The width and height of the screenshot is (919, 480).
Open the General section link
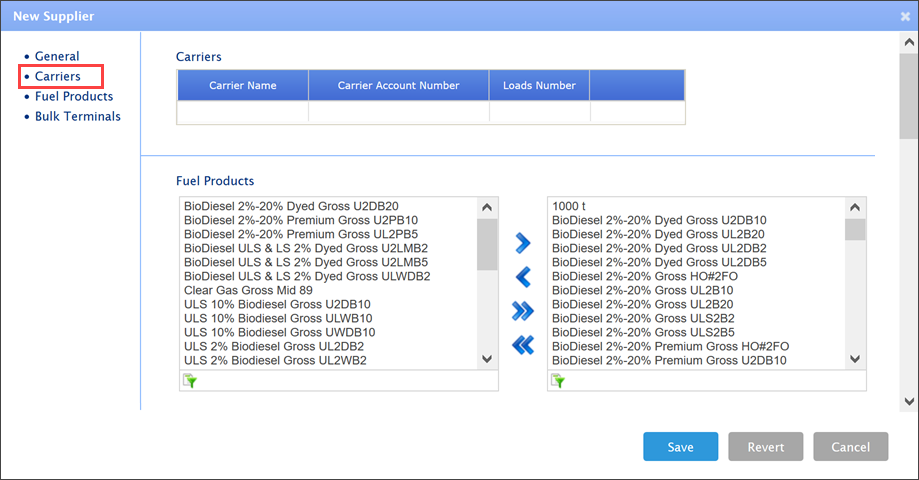click(x=57, y=56)
